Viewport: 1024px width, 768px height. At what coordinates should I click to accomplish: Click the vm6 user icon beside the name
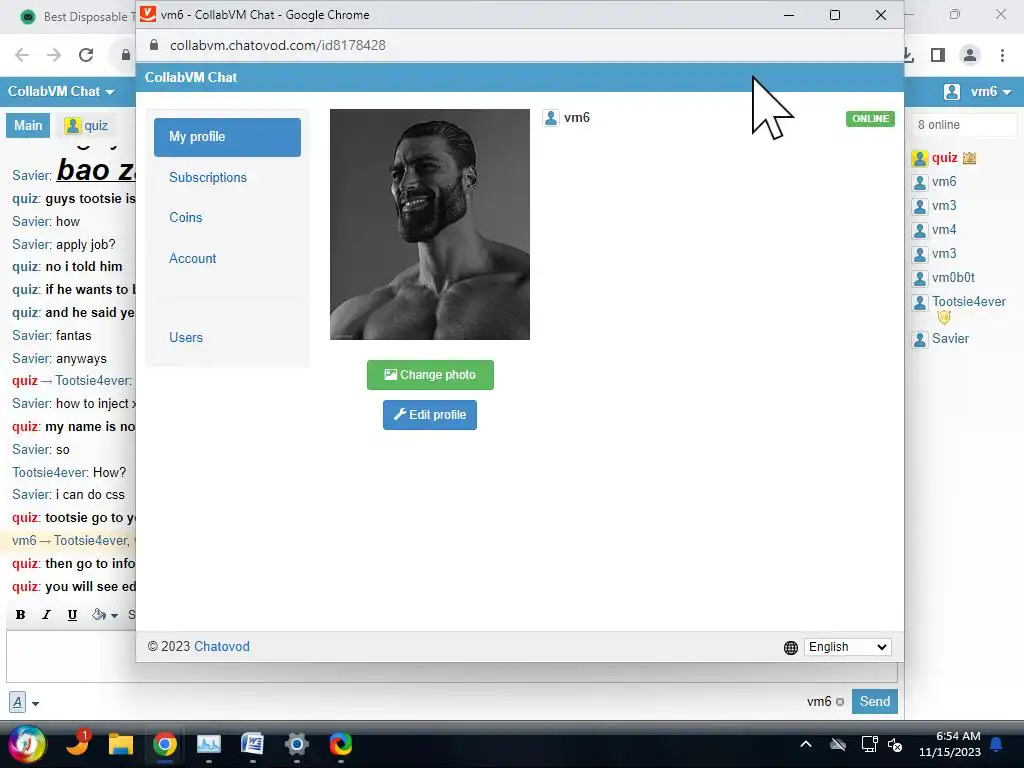coord(551,118)
